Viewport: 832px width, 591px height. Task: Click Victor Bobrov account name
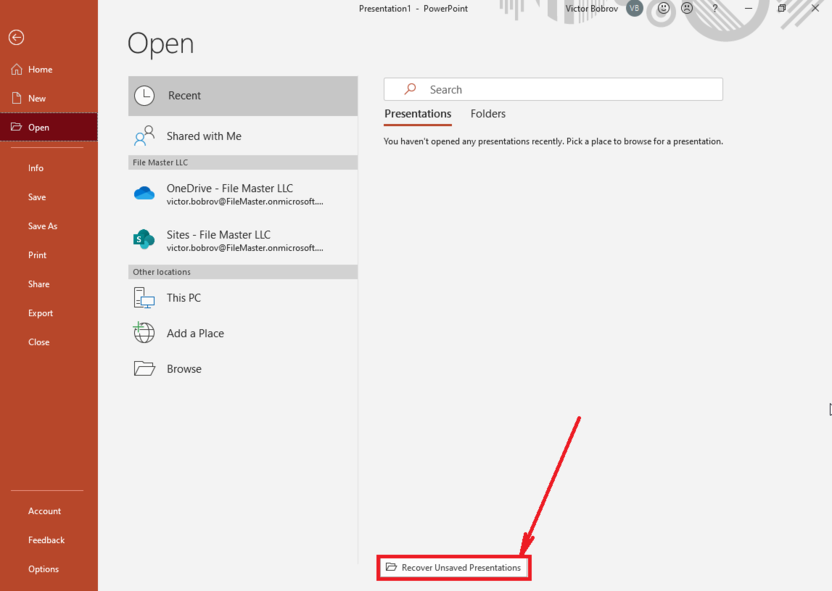tap(592, 8)
